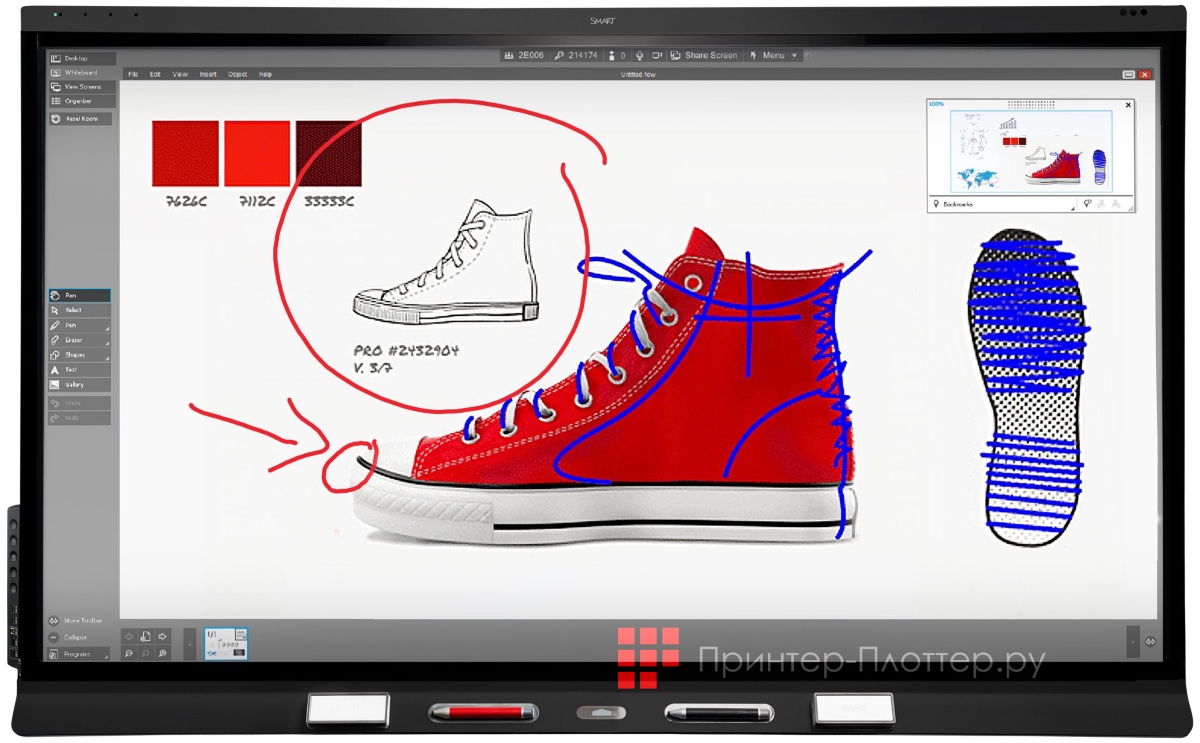Click the dark maroon 33333C swatch
This screenshot has height=743, width=1200.
click(x=329, y=154)
